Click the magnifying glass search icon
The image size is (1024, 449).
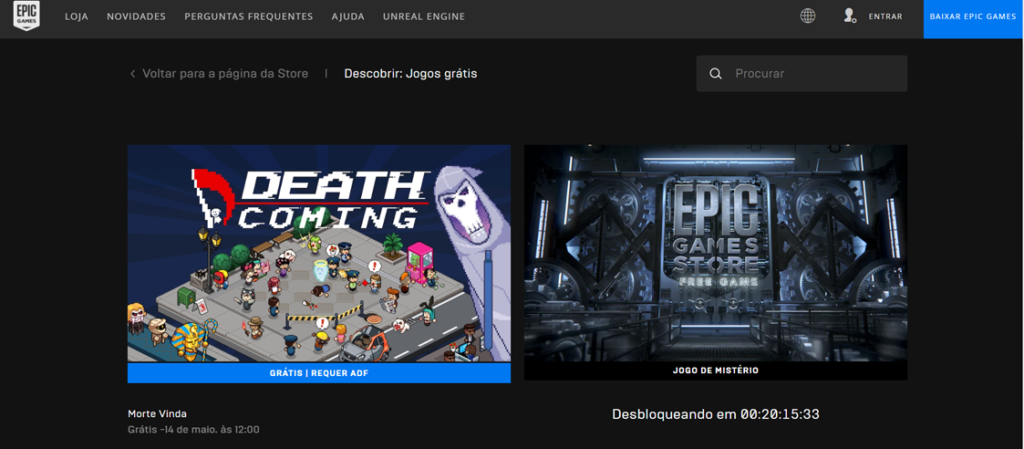pyautogui.click(x=715, y=74)
